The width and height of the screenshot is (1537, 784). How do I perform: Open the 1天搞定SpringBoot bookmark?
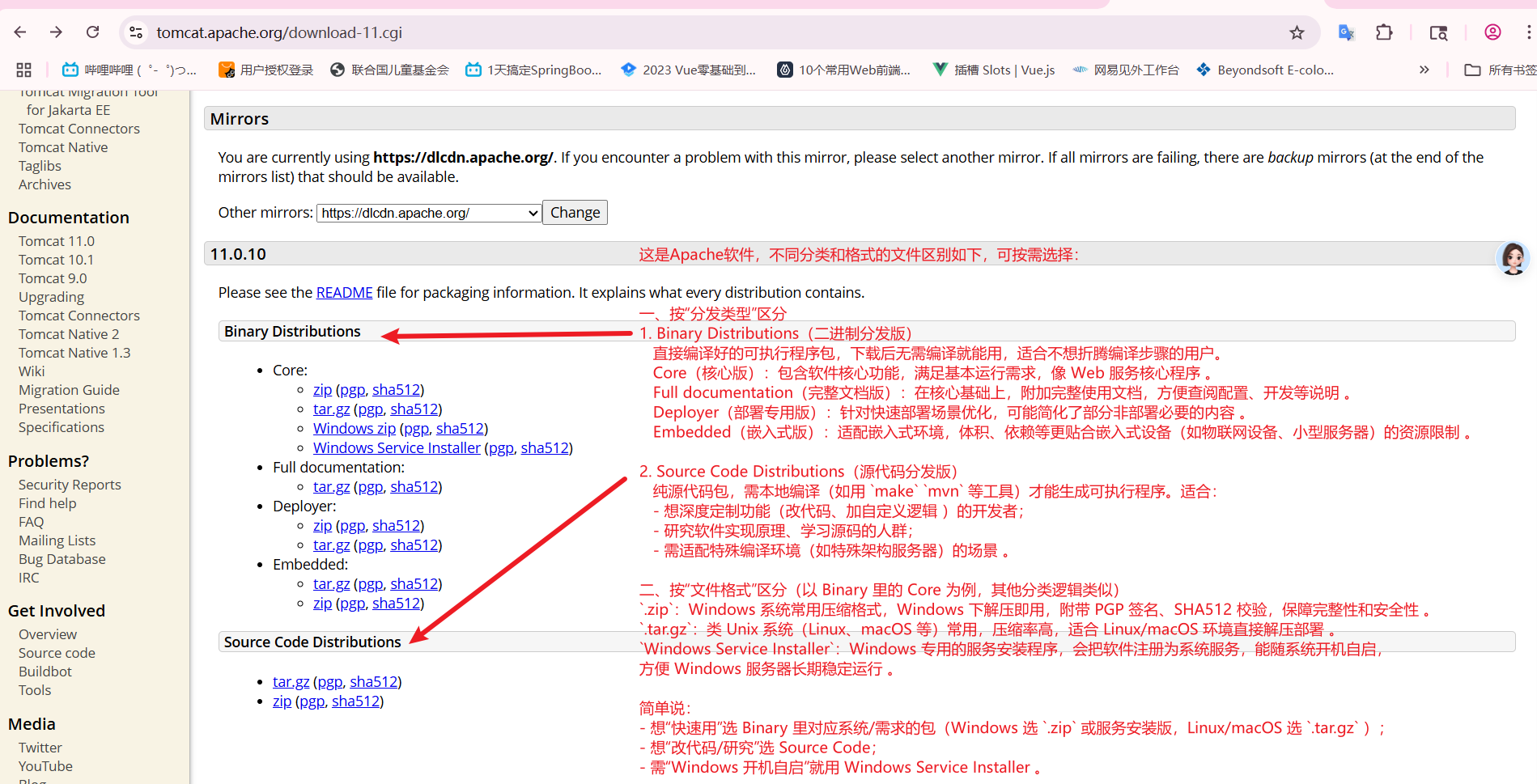534,70
